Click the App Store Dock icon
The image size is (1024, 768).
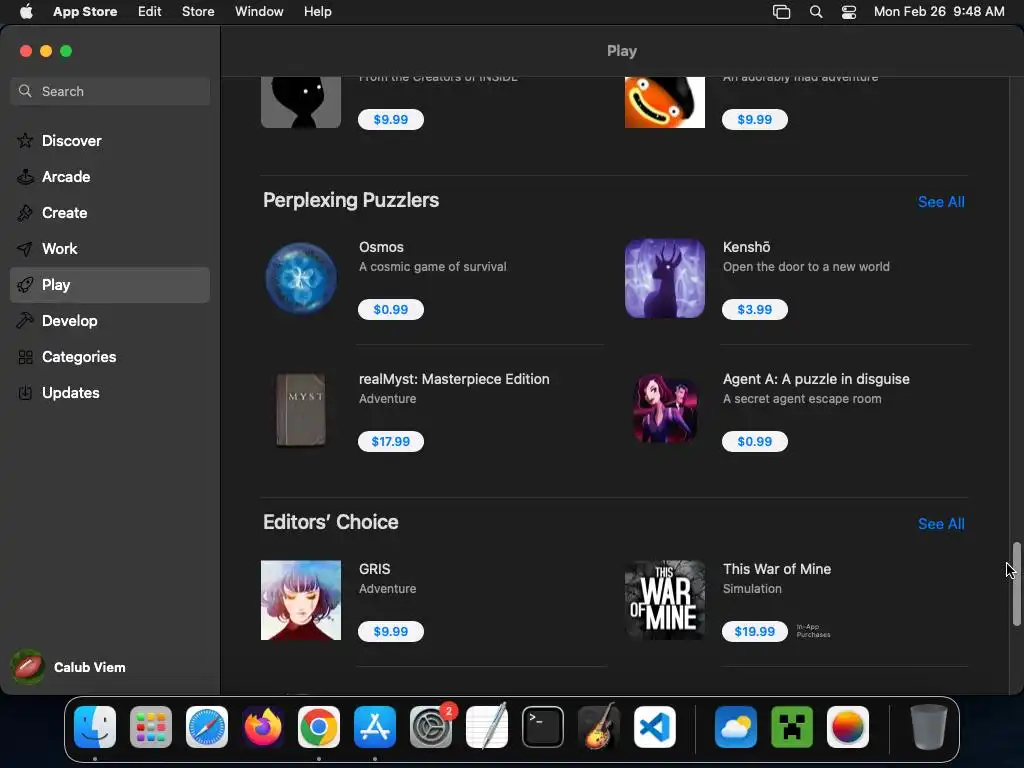375,727
